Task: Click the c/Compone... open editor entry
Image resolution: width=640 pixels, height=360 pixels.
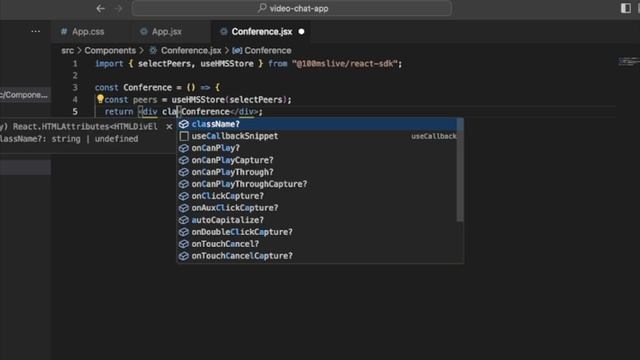Action: pos(24,95)
